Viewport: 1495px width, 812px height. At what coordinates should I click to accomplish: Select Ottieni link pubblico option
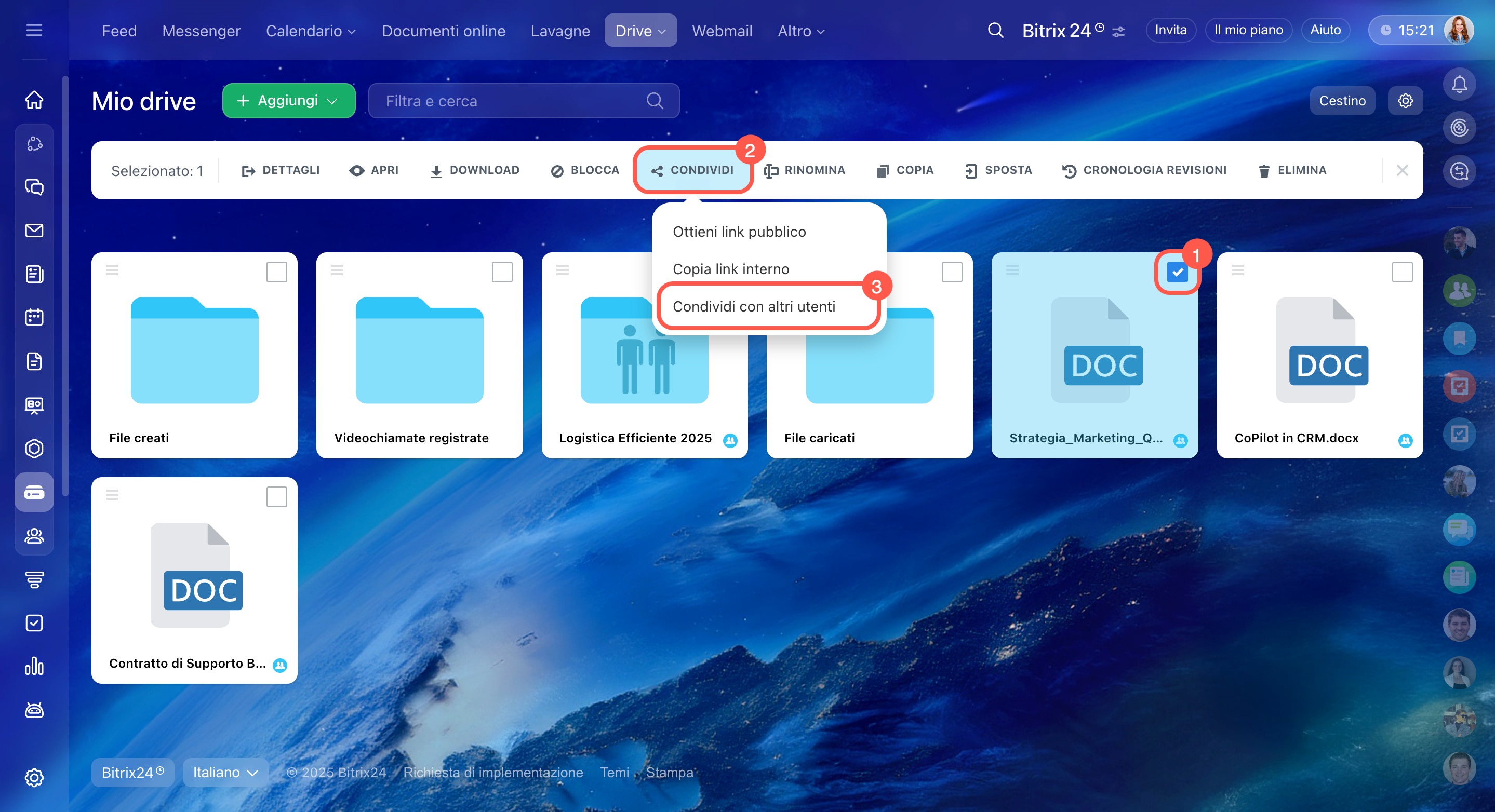pos(739,232)
